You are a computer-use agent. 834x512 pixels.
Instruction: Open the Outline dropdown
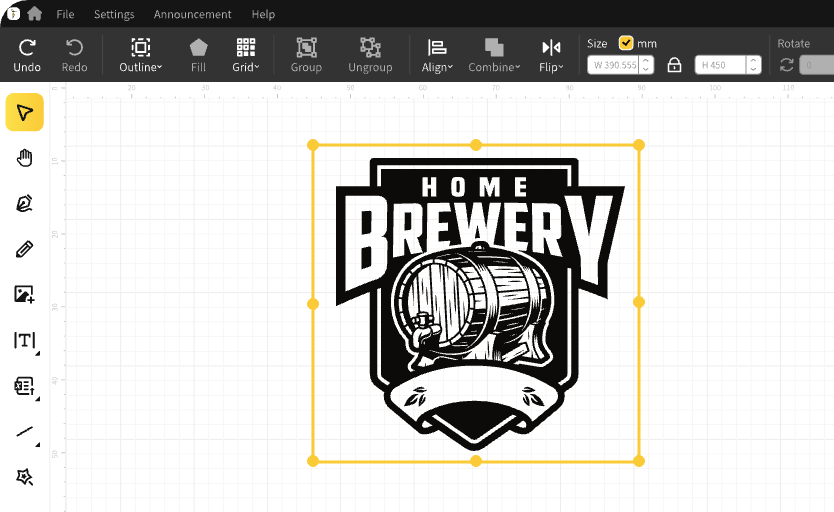coord(141,55)
